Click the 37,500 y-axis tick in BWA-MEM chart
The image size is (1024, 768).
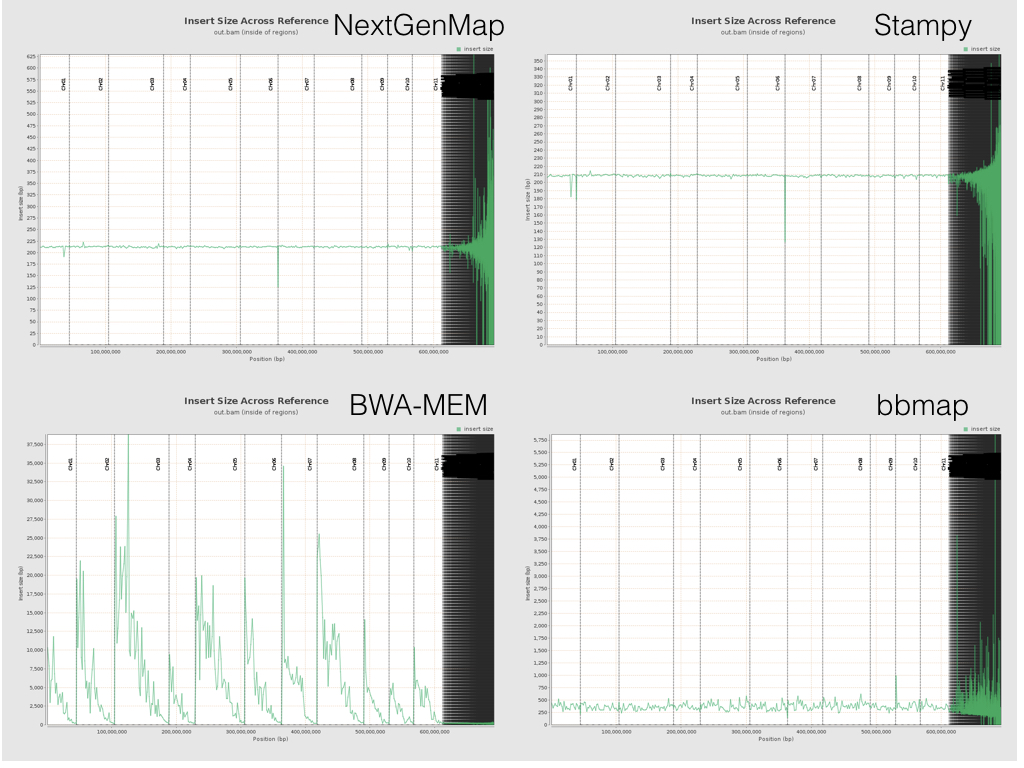pos(34,445)
